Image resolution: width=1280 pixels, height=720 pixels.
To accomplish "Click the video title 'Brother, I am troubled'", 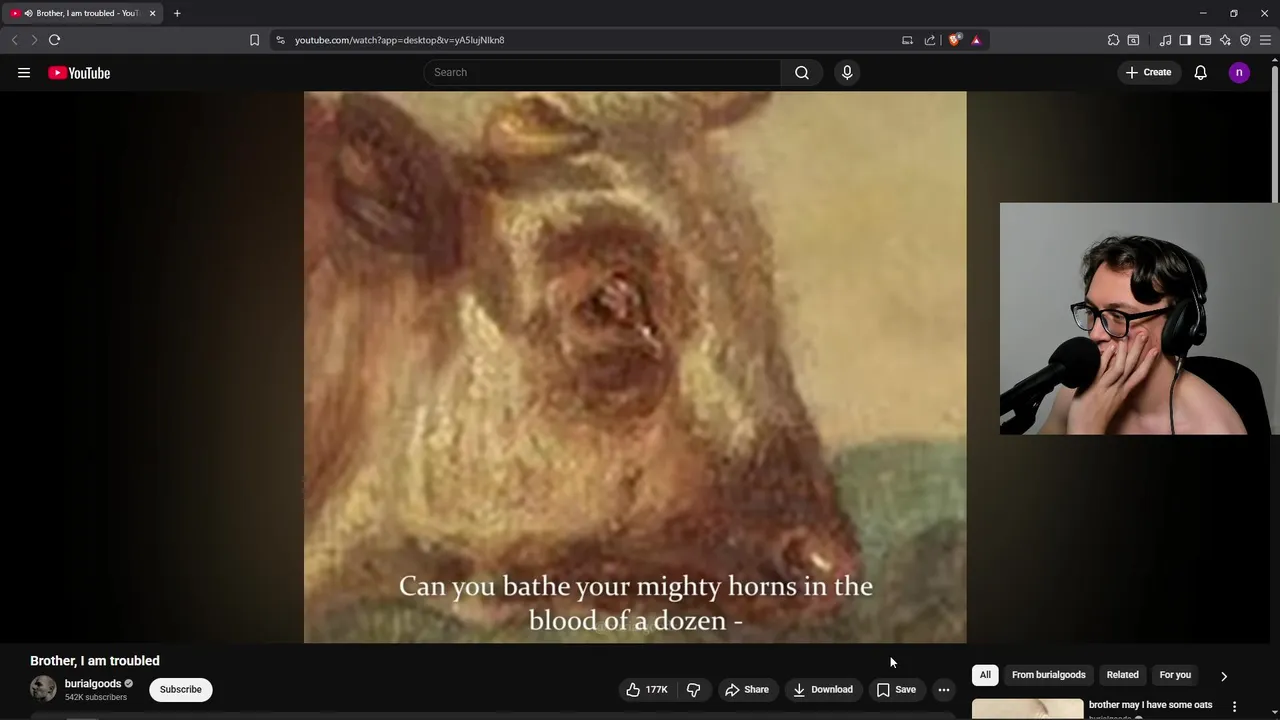I will pos(95,661).
